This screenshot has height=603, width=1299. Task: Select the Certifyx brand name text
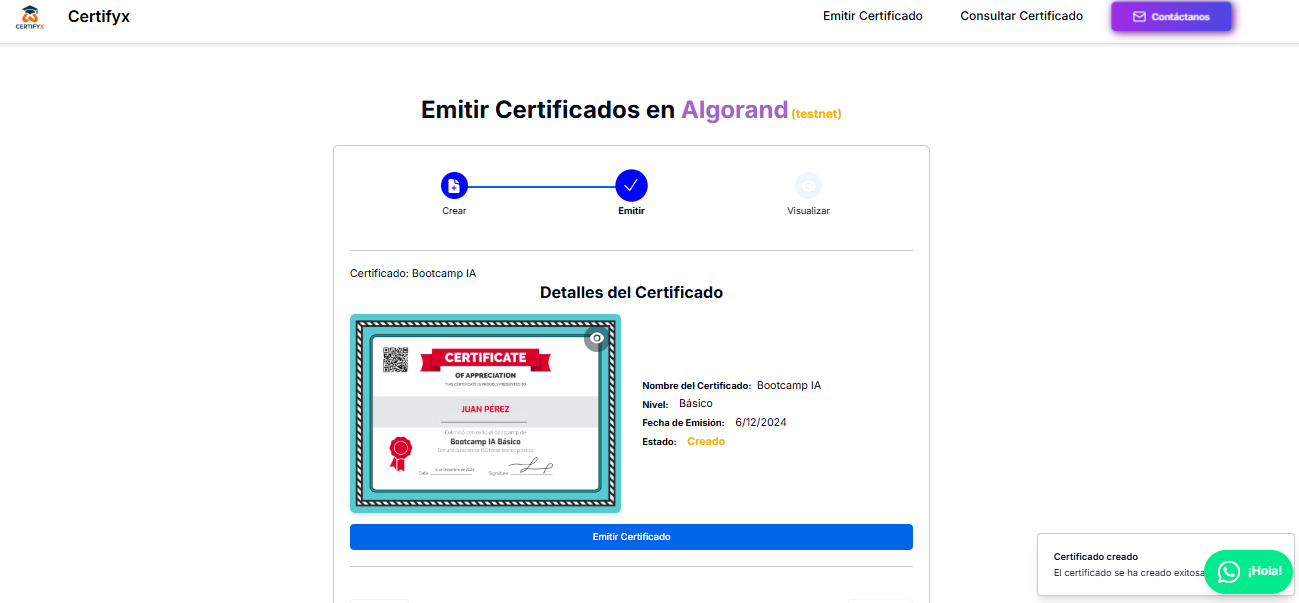98,16
